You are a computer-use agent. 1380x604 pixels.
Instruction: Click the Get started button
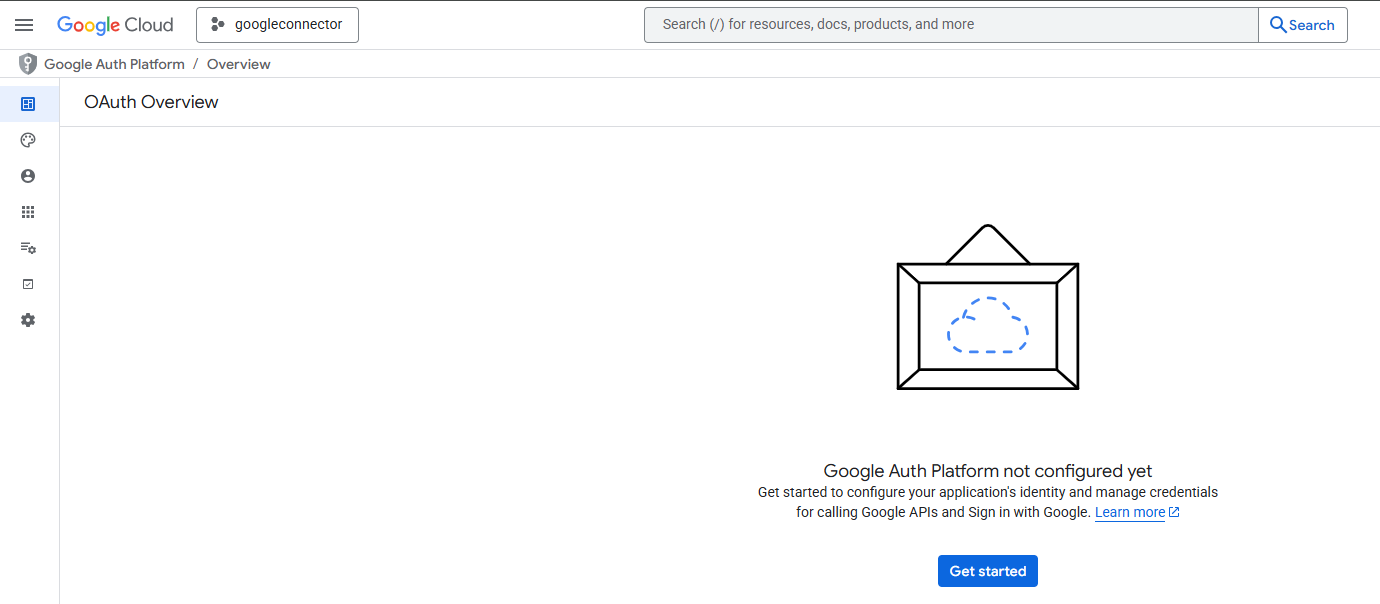[987, 571]
